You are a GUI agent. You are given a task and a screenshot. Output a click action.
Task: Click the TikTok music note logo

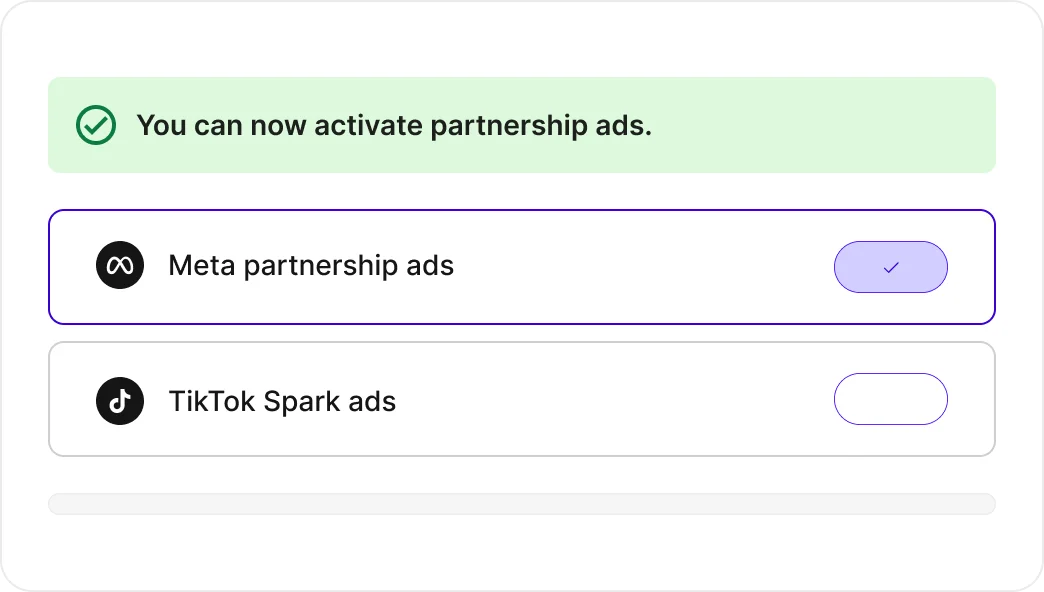point(120,402)
